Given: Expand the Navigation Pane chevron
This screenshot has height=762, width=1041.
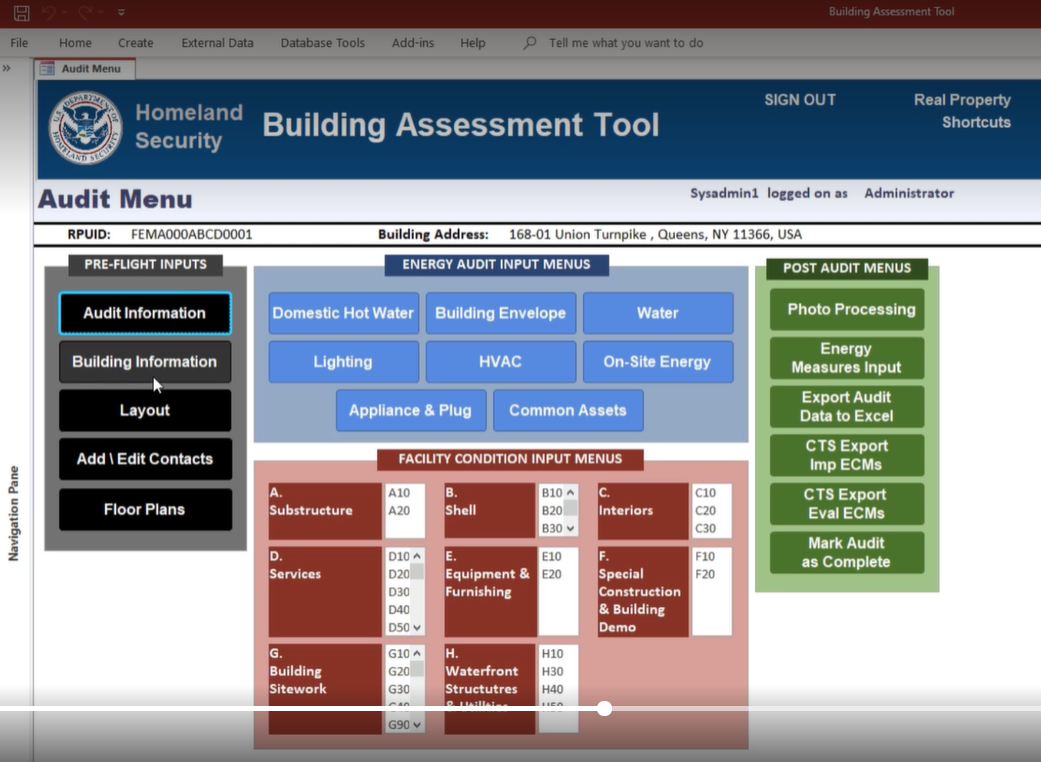Looking at the screenshot, I should coord(7,68).
